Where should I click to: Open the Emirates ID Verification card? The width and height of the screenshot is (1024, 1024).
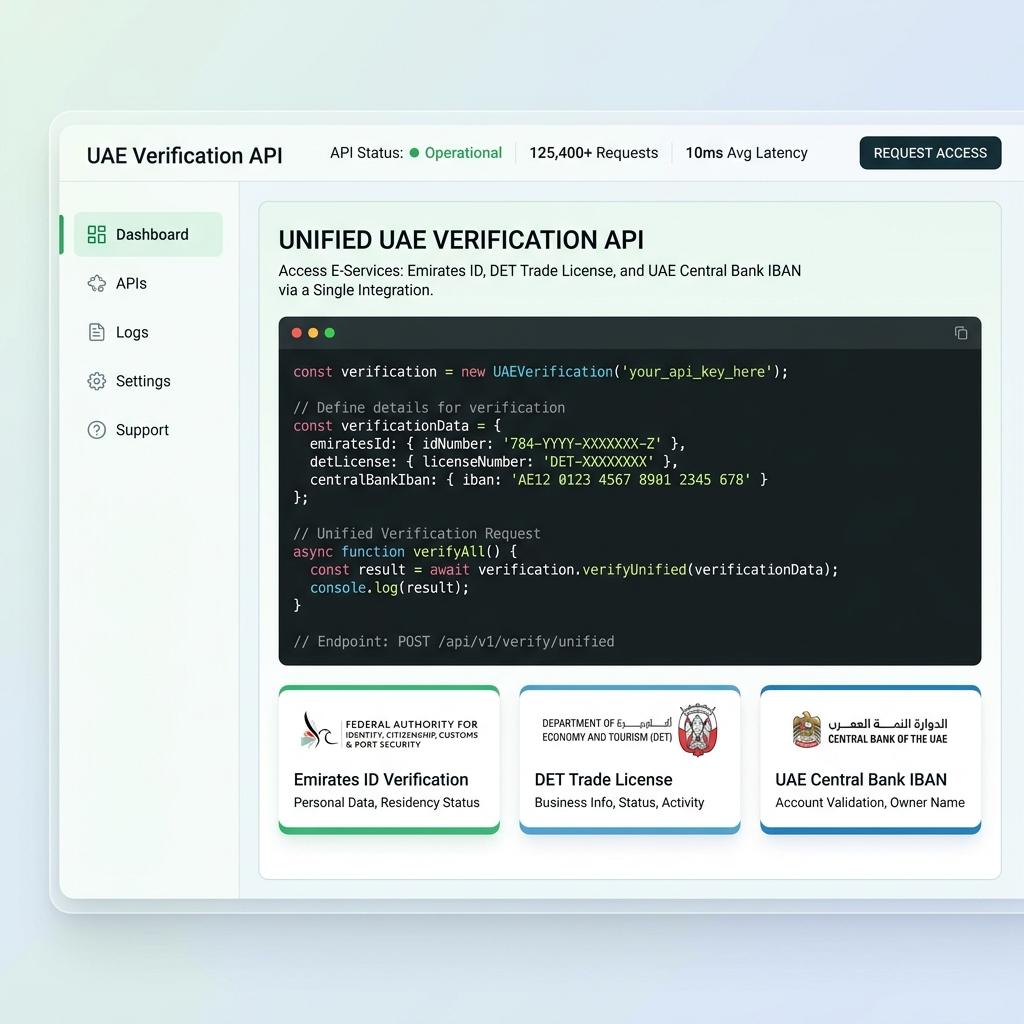[389, 760]
